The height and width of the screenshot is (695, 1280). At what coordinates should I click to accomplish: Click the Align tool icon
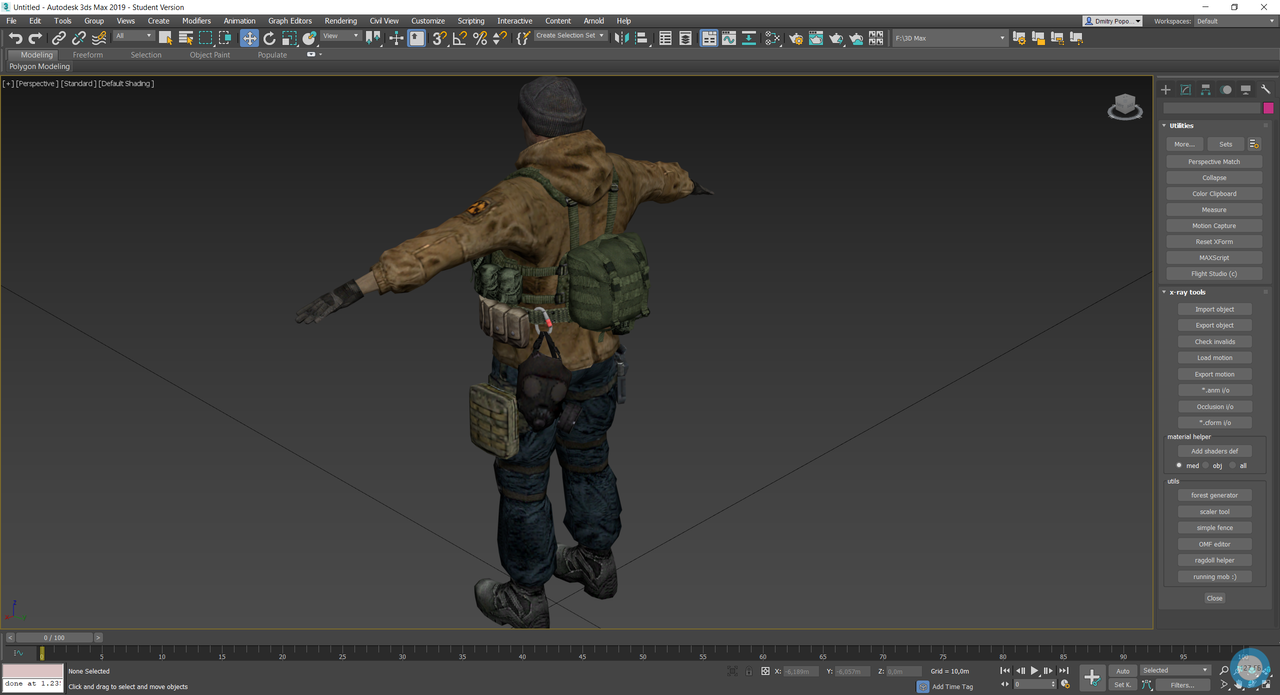coord(642,38)
